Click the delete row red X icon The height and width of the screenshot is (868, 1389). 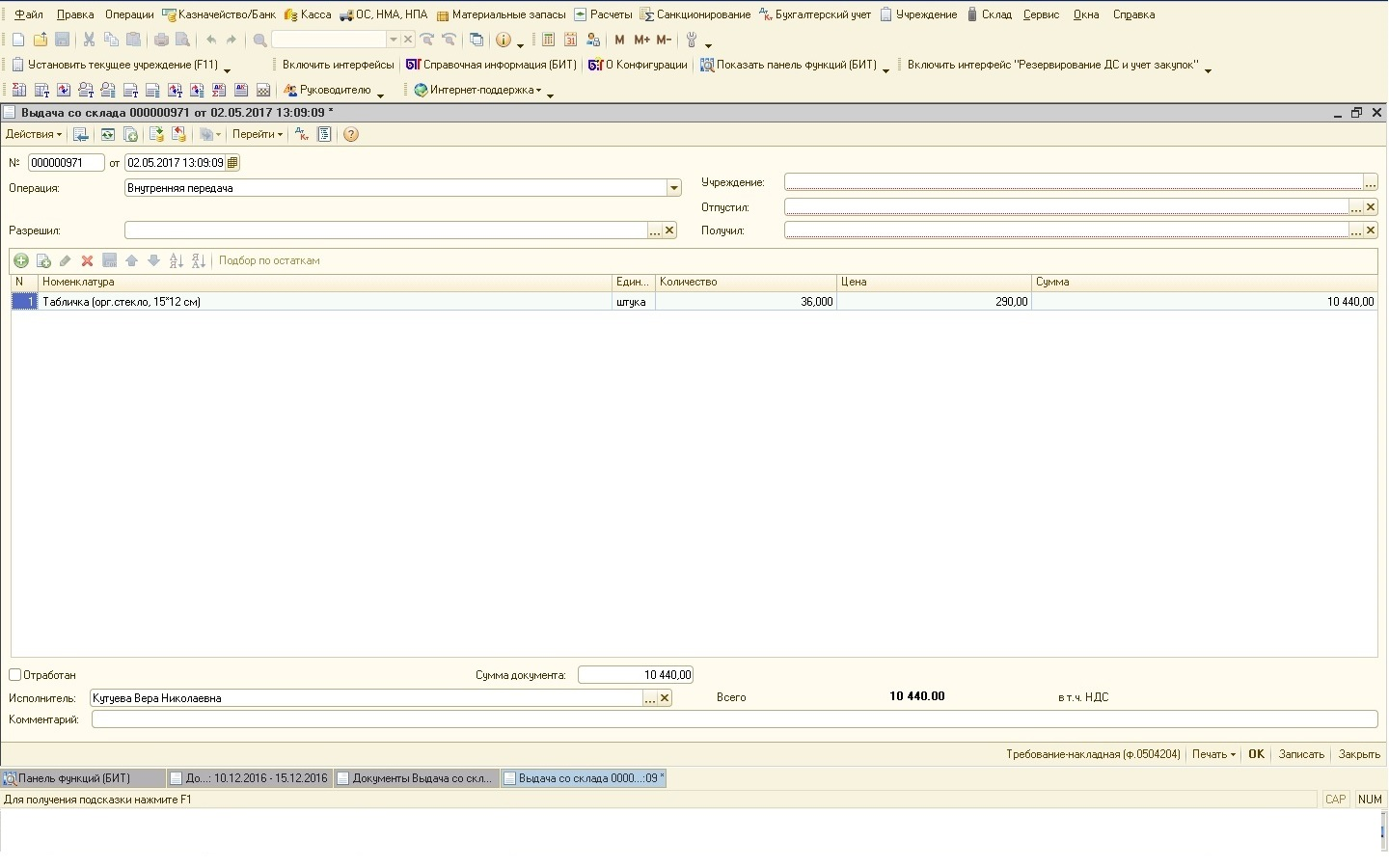click(87, 260)
